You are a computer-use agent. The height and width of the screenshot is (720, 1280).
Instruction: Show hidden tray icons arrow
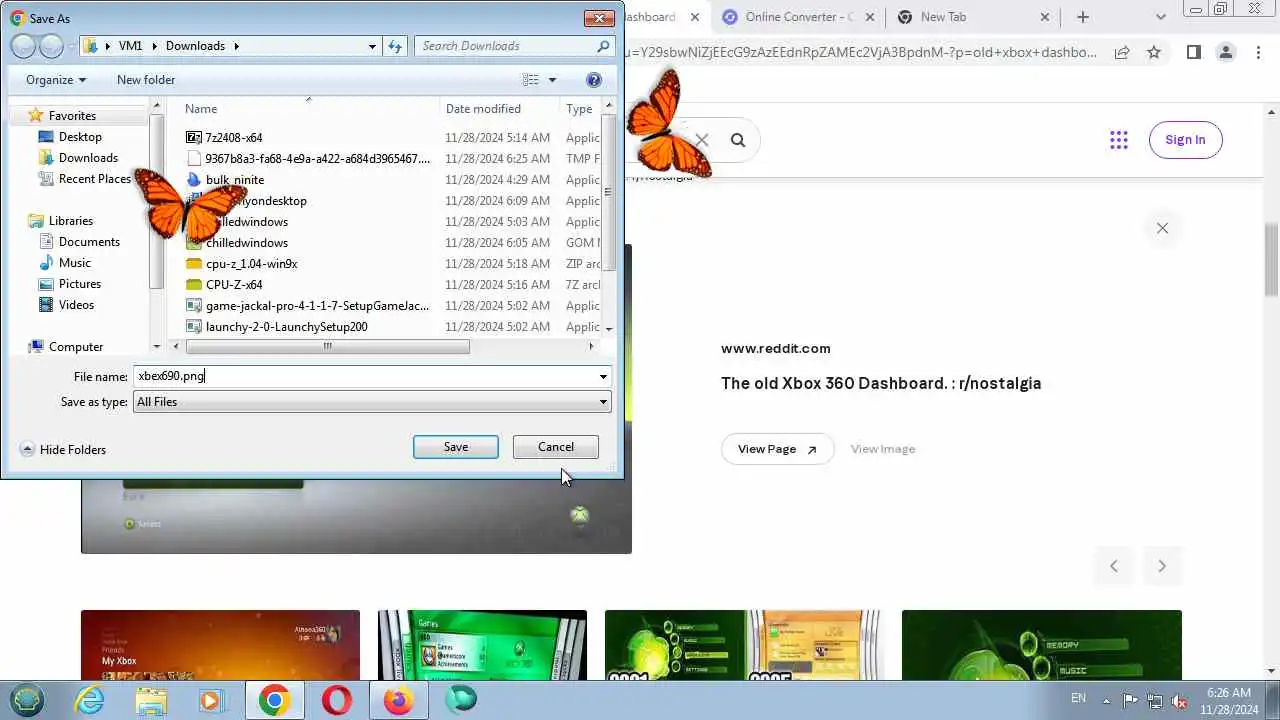pyautogui.click(x=1106, y=700)
